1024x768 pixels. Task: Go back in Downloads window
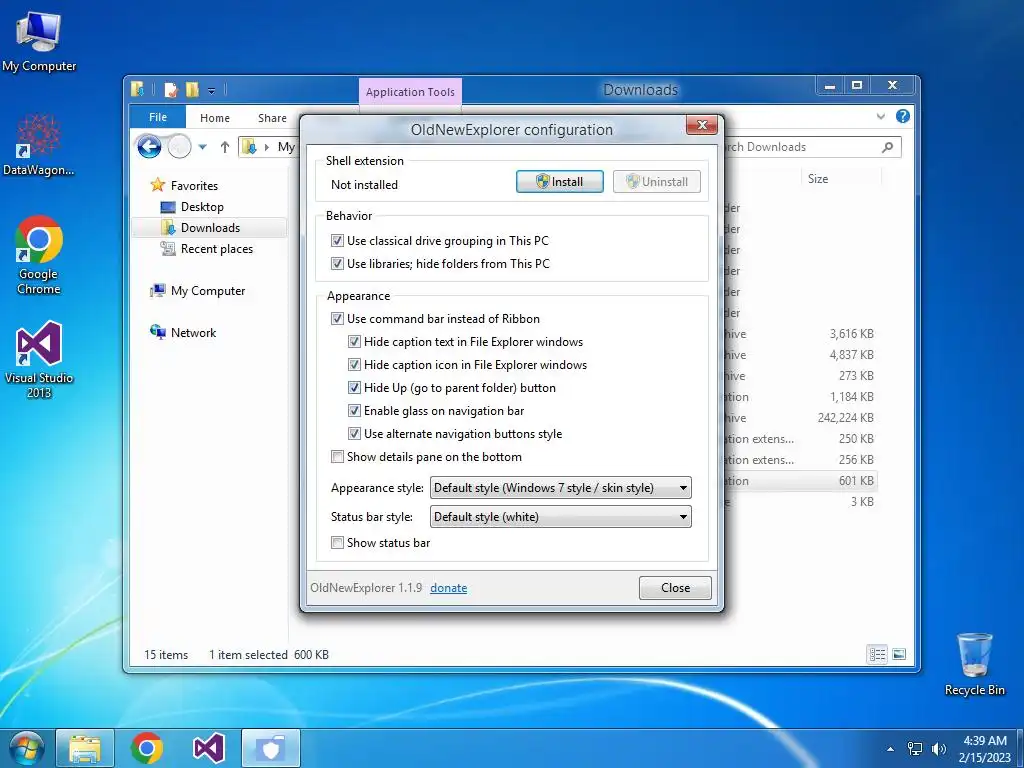pyautogui.click(x=149, y=147)
